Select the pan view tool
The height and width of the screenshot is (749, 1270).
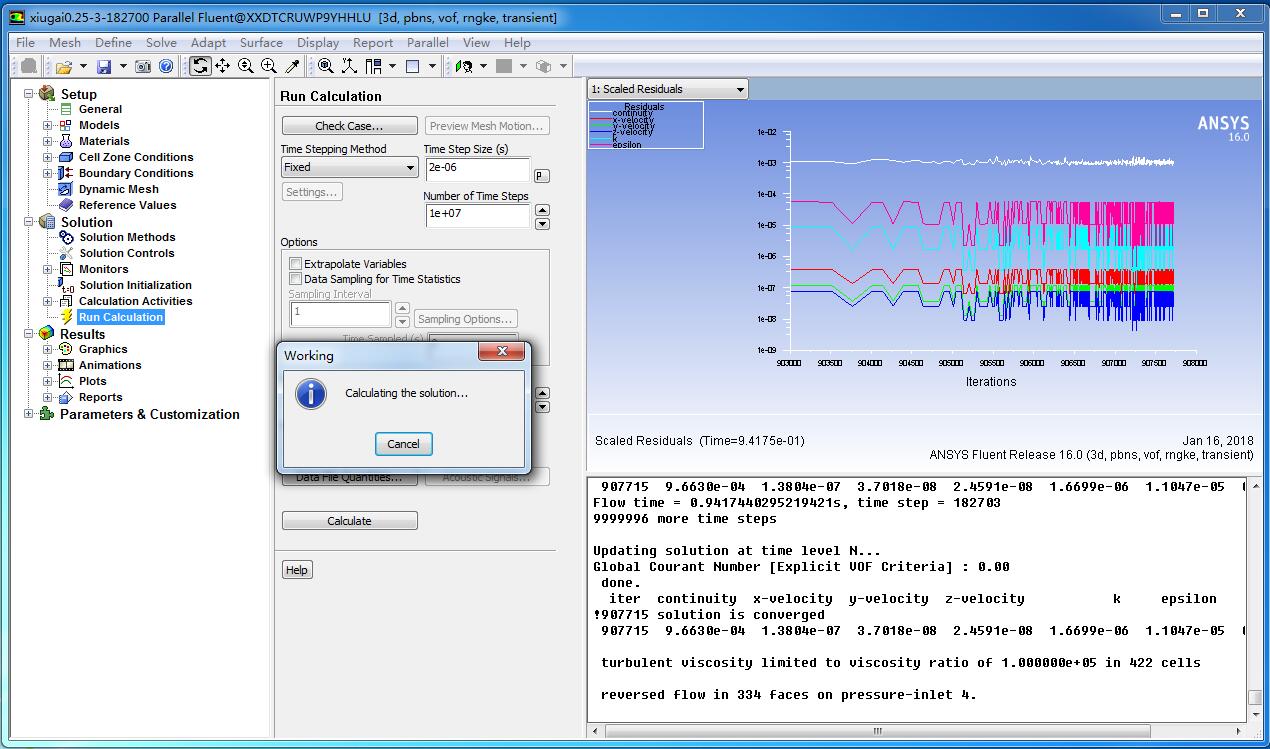(222, 66)
